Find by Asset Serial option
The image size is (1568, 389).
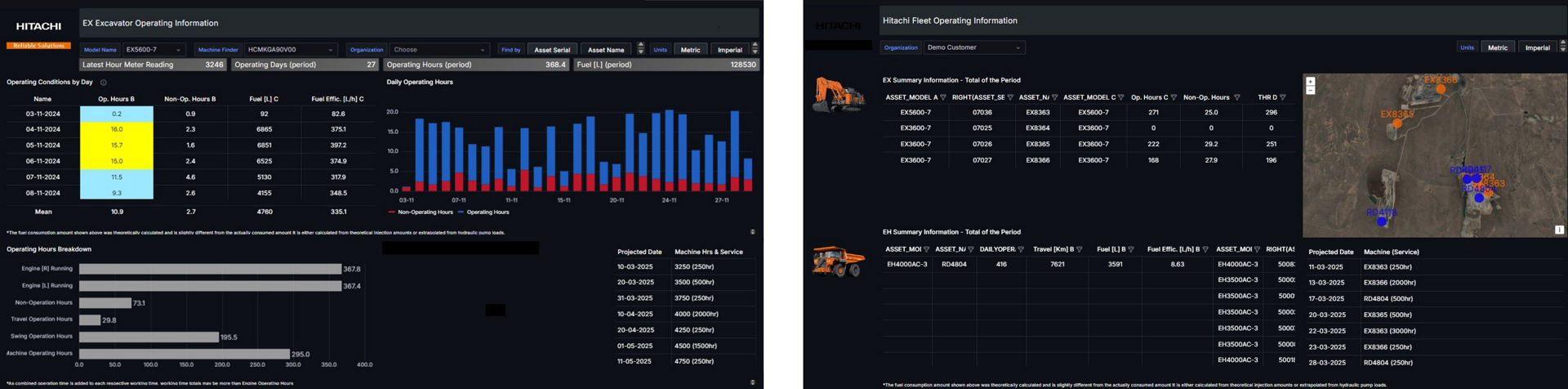(552, 50)
